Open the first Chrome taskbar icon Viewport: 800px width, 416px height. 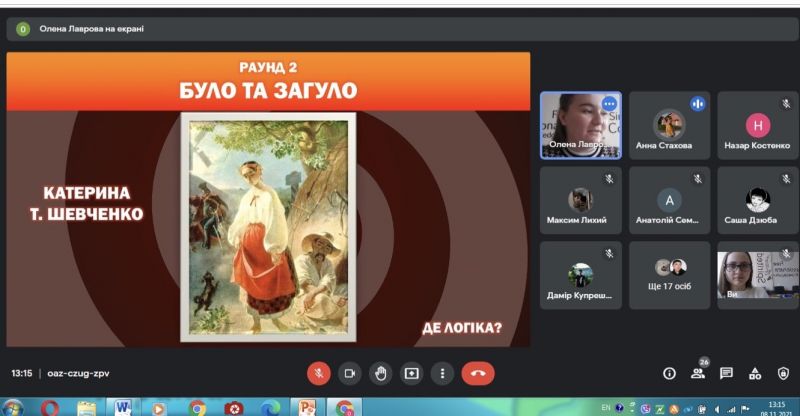(197, 408)
